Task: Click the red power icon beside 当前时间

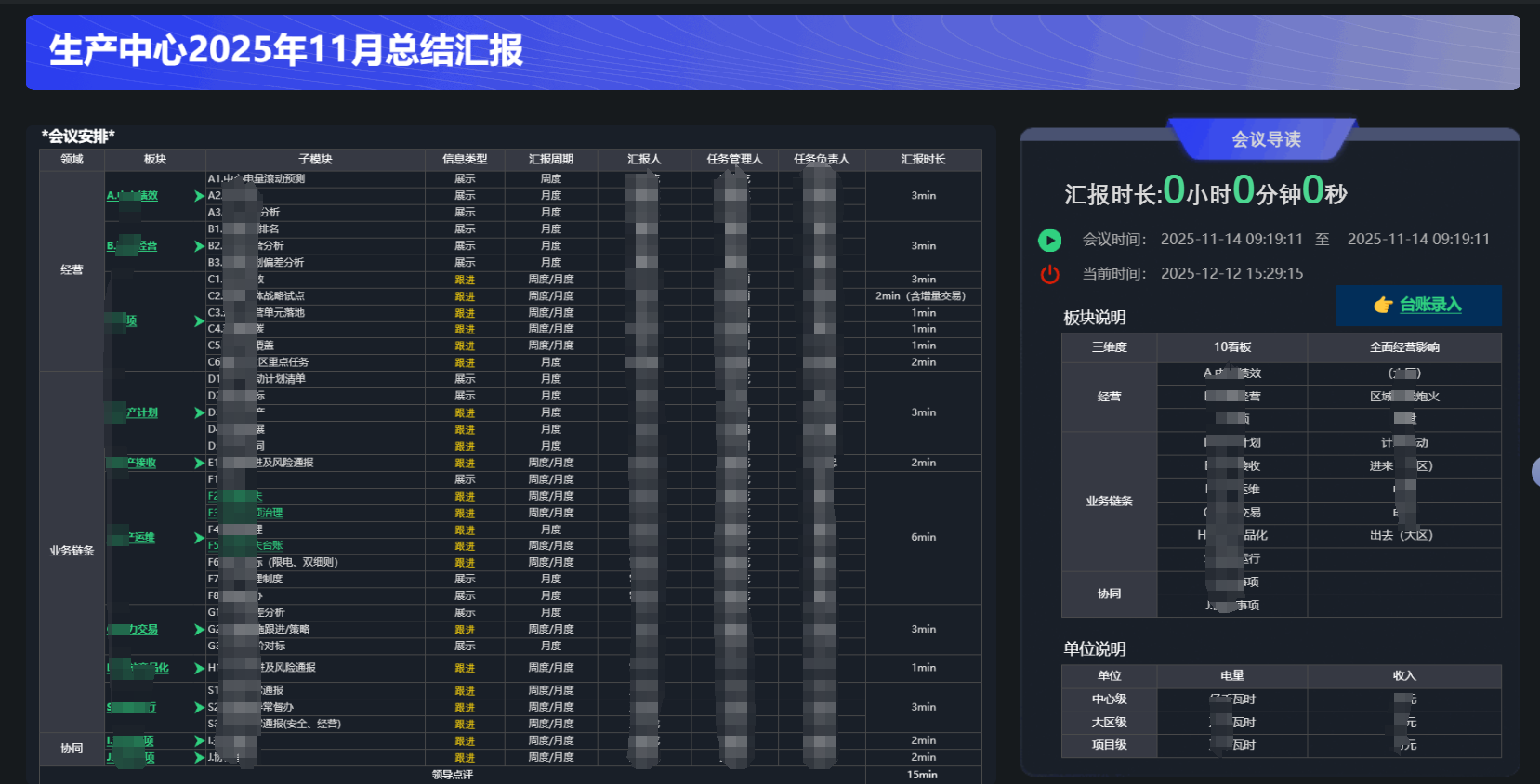Action: tap(1049, 274)
